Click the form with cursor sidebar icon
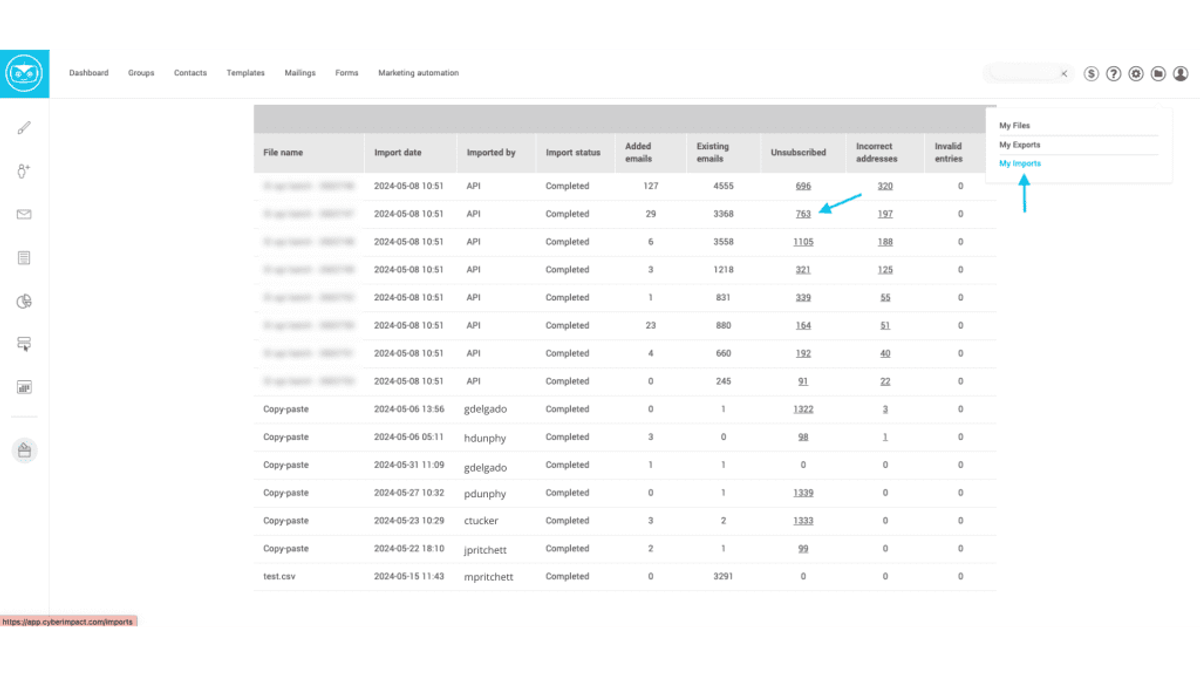The width and height of the screenshot is (1200, 675). pyautogui.click(x=24, y=344)
